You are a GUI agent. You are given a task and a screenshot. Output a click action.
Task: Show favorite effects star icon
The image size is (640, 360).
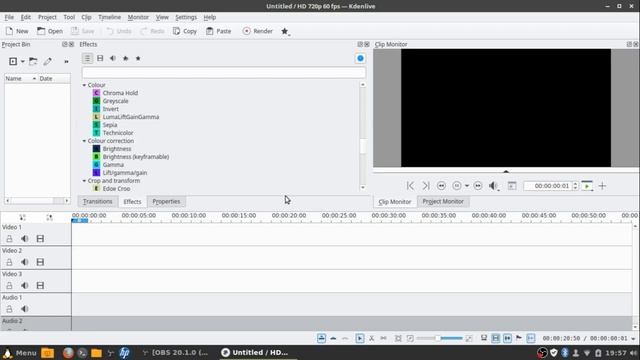tap(138, 58)
